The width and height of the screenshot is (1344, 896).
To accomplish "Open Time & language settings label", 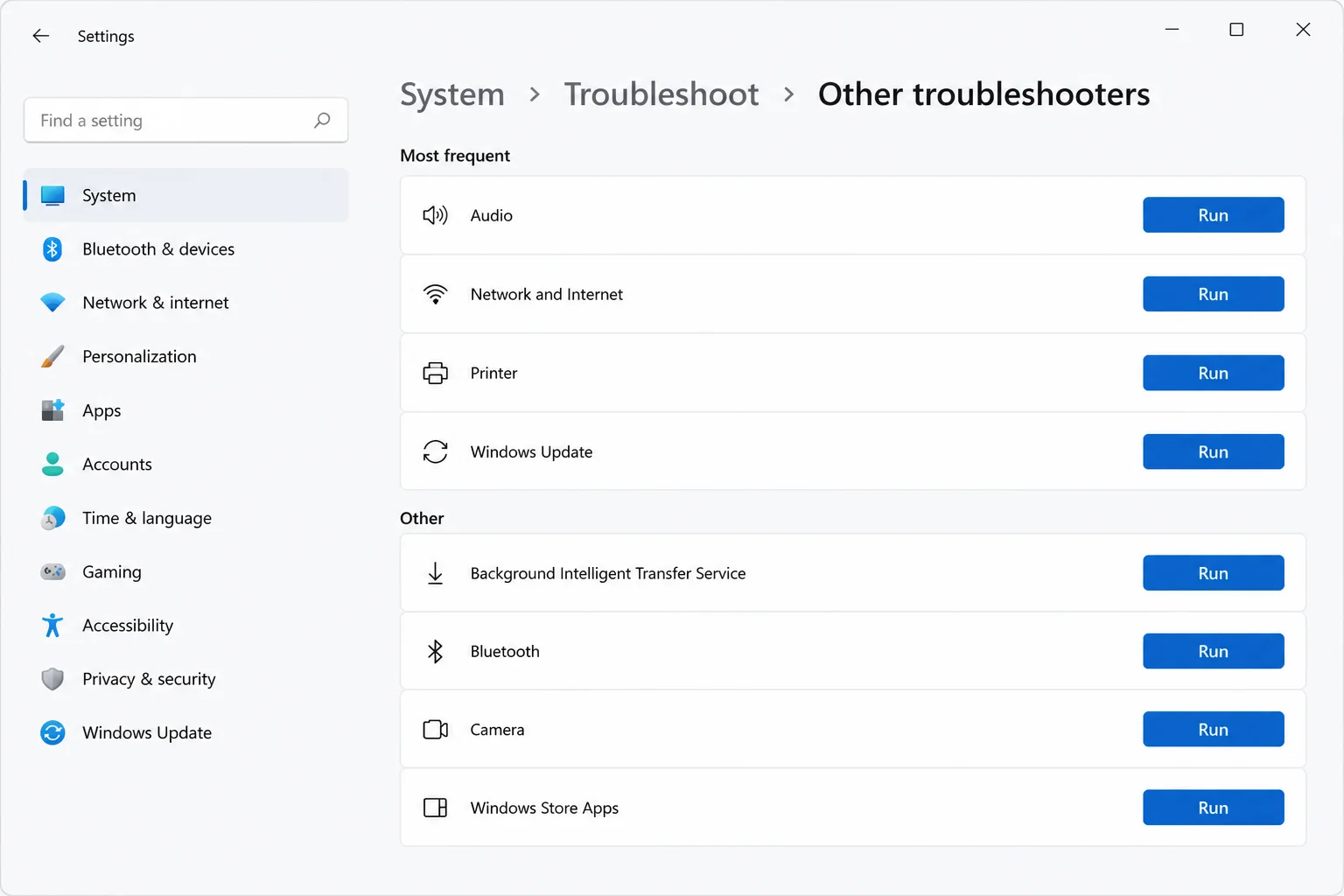I will pyautogui.click(x=147, y=518).
